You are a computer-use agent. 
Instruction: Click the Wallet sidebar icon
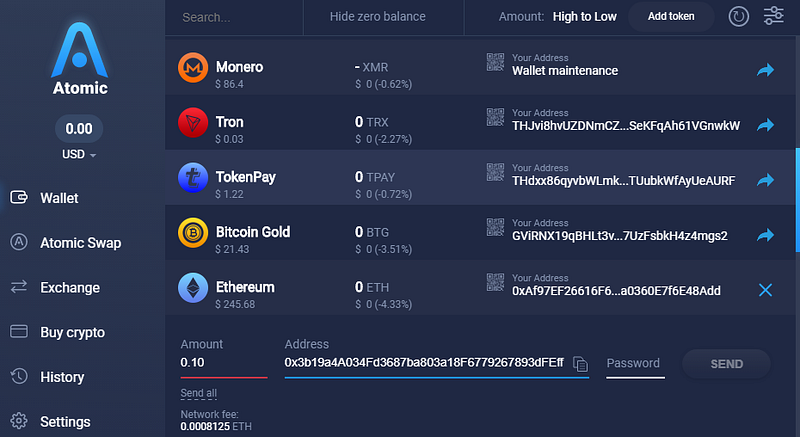pos(19,197)
